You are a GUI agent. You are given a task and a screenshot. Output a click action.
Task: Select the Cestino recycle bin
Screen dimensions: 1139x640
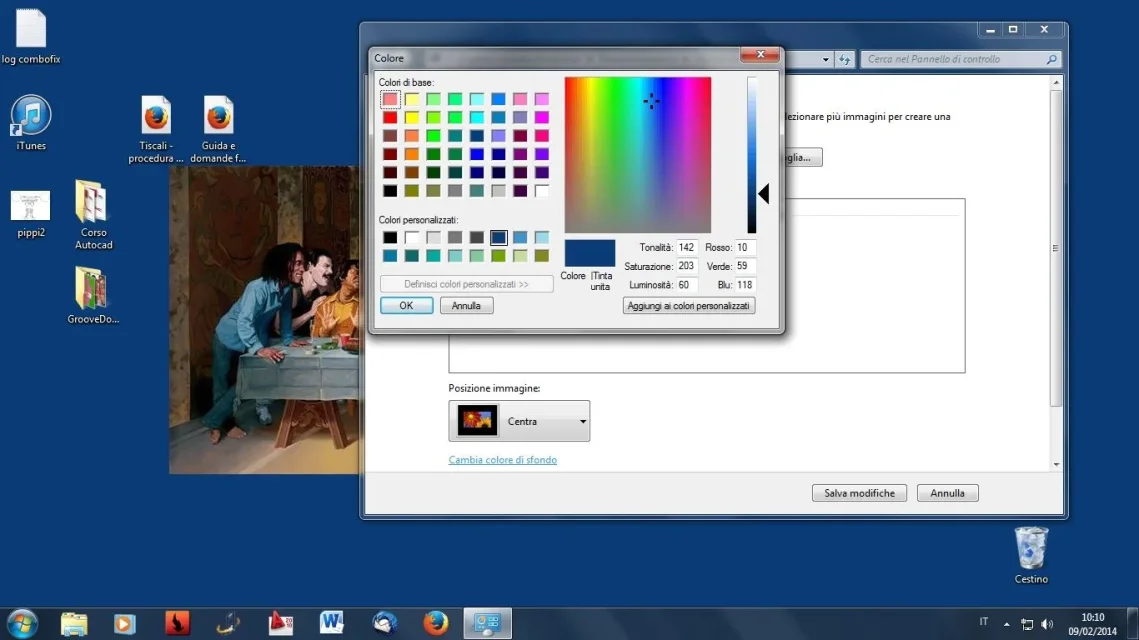(x=1031, y=556)
